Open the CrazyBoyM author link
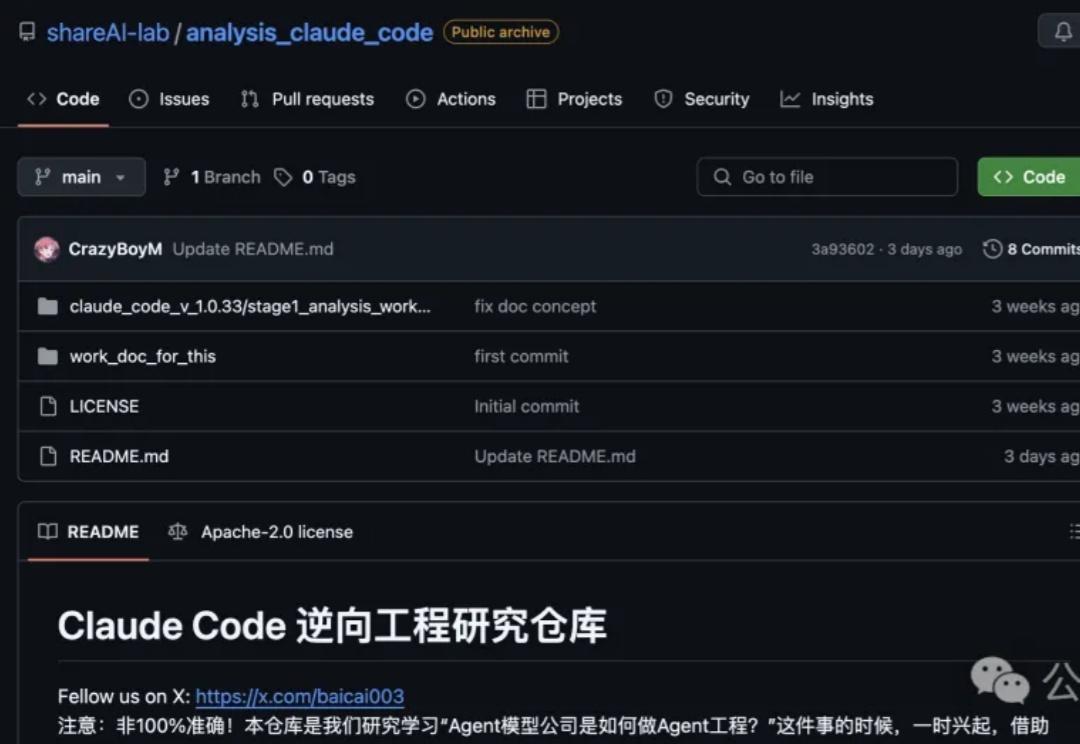 [x=115, y=249]
